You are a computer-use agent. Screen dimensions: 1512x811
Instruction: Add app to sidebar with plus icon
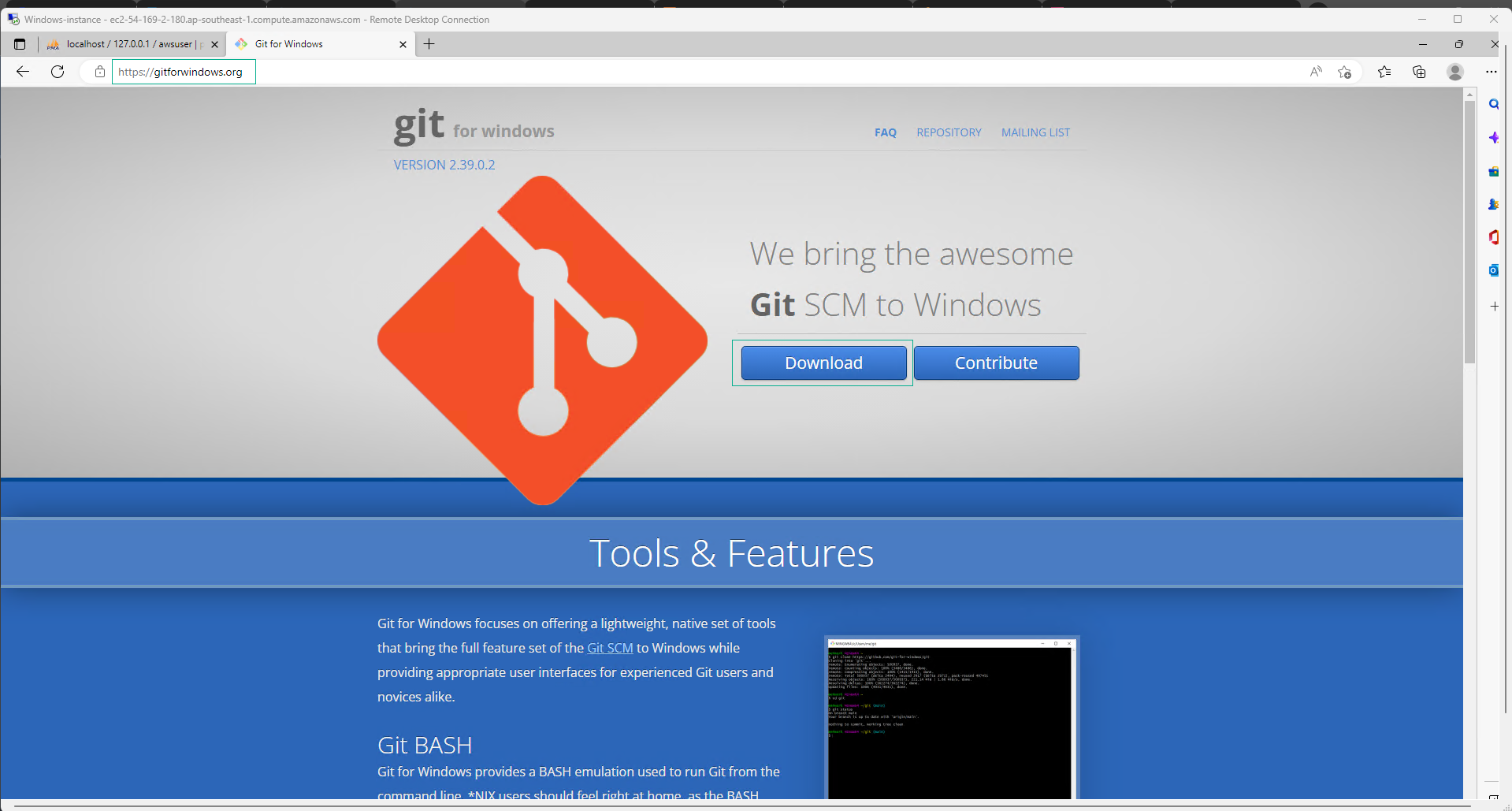(x=1494, y=306)
